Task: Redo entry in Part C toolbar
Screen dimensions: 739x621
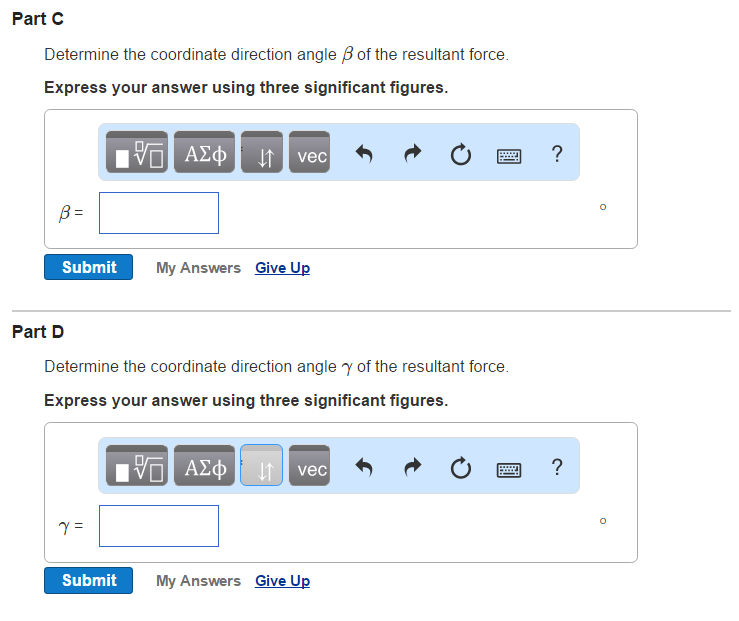Action: click(x=412, y=154)
